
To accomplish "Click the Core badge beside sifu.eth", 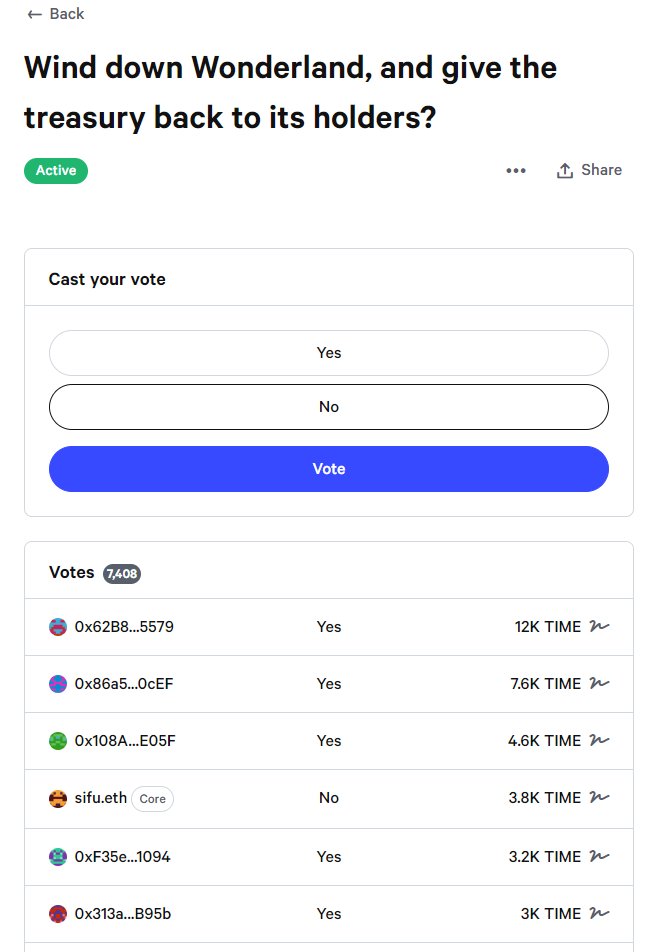I will [153, 799].
